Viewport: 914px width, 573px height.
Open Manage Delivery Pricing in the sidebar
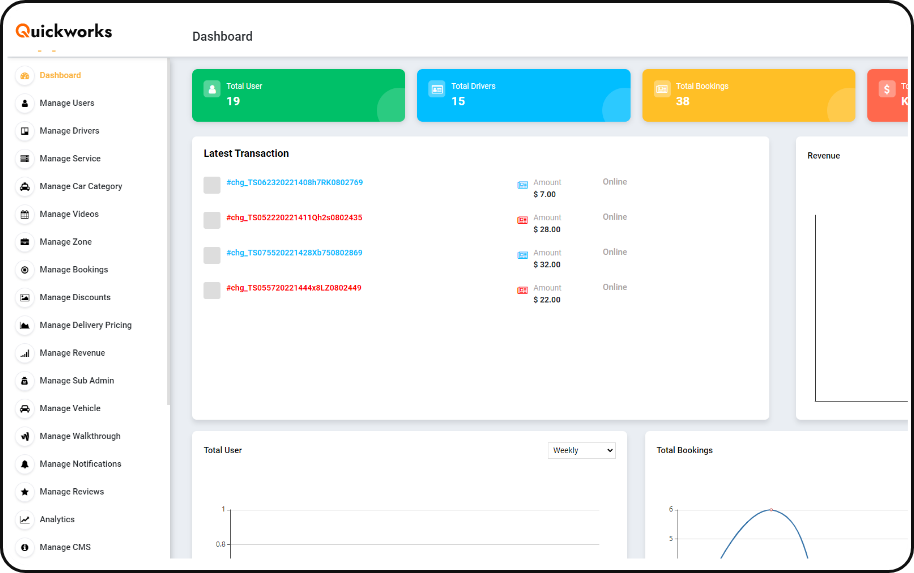86,325
